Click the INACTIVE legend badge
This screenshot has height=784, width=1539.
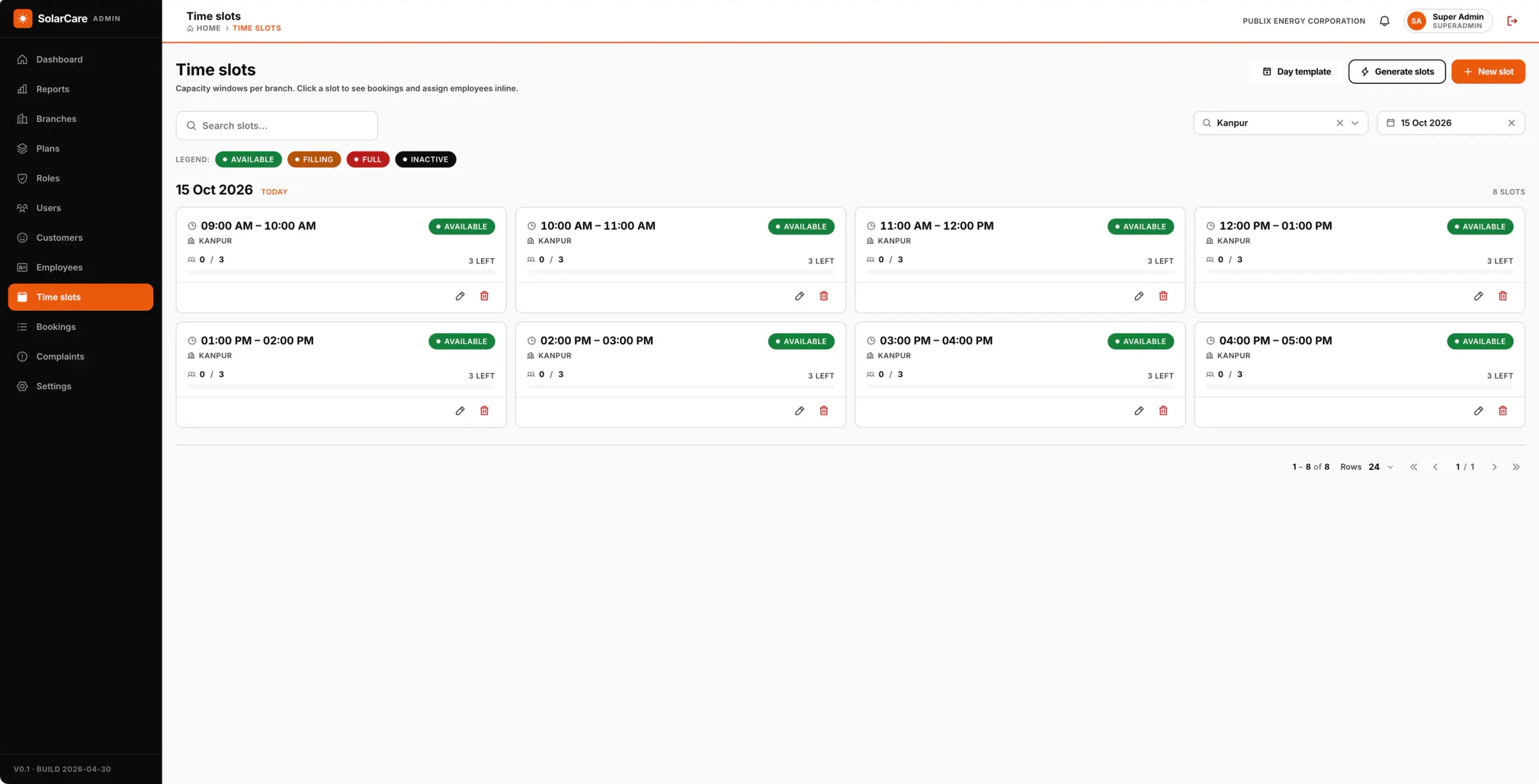(x=426, y=160)
